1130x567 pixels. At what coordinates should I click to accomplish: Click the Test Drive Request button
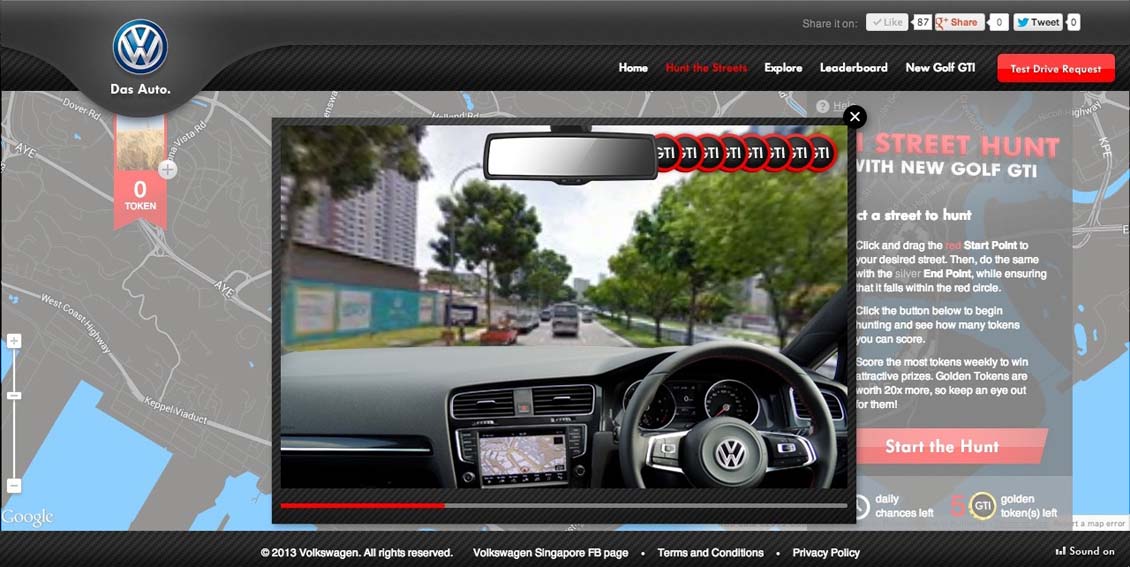click(1056, 68)
